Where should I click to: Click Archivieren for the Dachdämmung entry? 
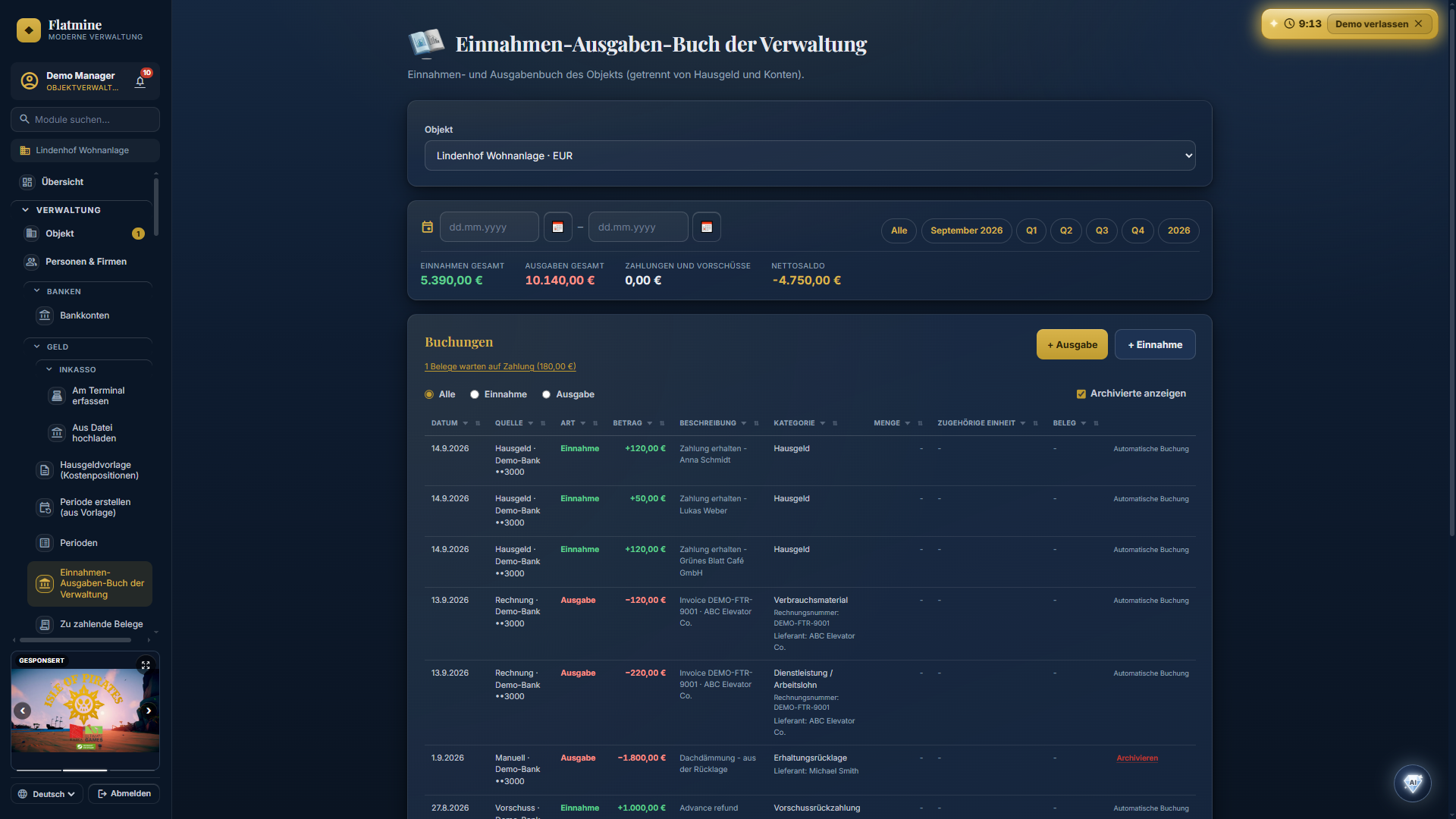pyautogui.click(x=1137, y=758)
